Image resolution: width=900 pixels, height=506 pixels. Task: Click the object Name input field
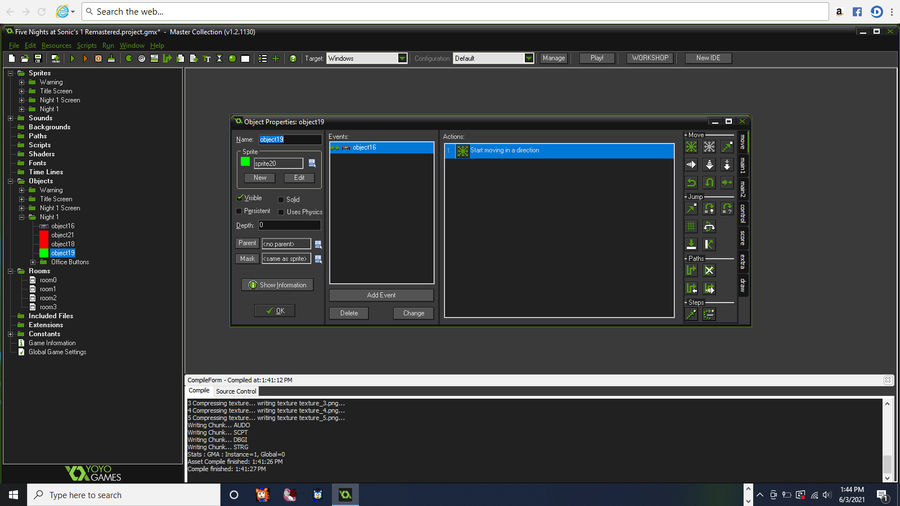(290, 139)
